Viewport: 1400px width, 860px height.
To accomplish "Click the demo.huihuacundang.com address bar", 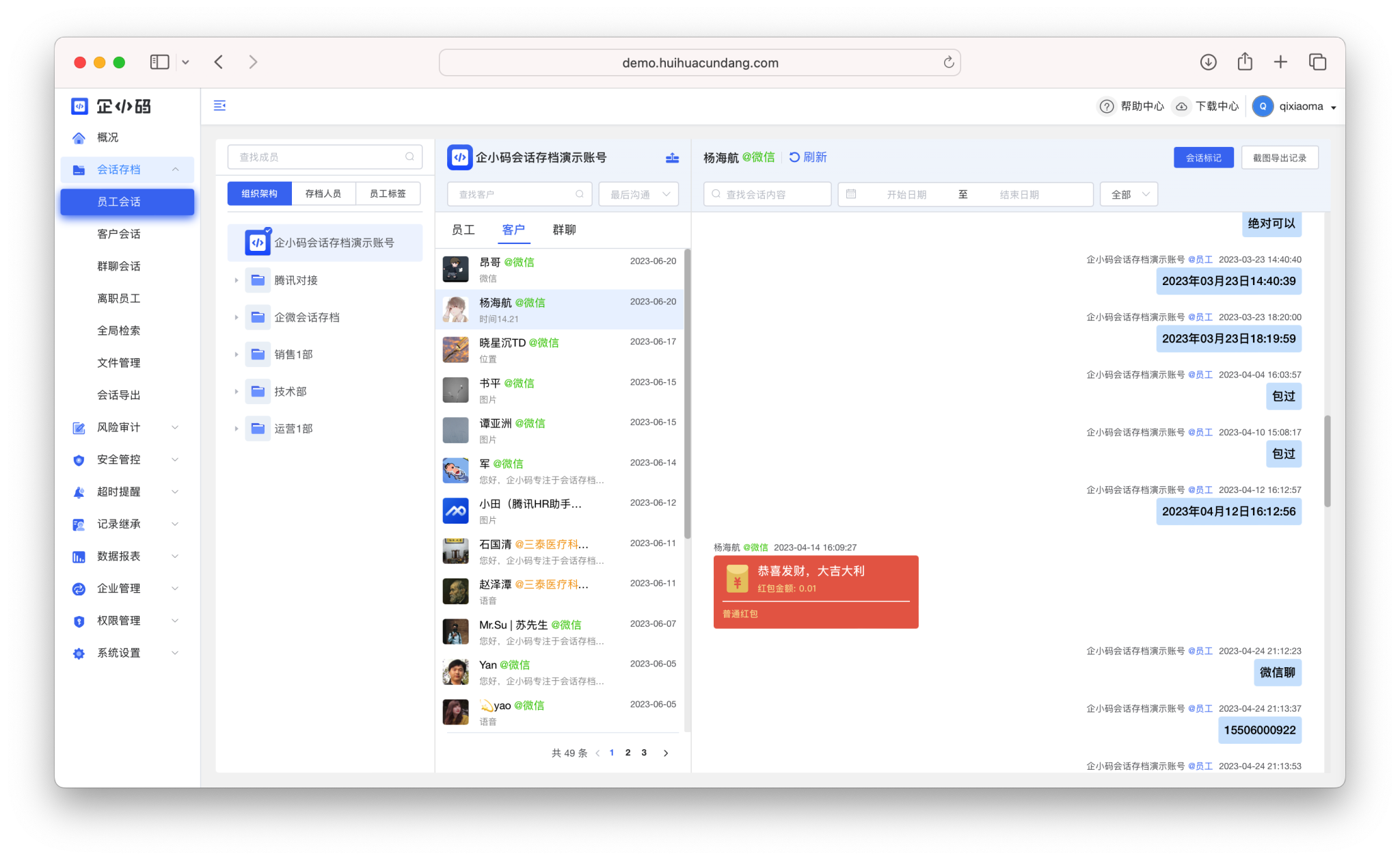I will 700,62.
